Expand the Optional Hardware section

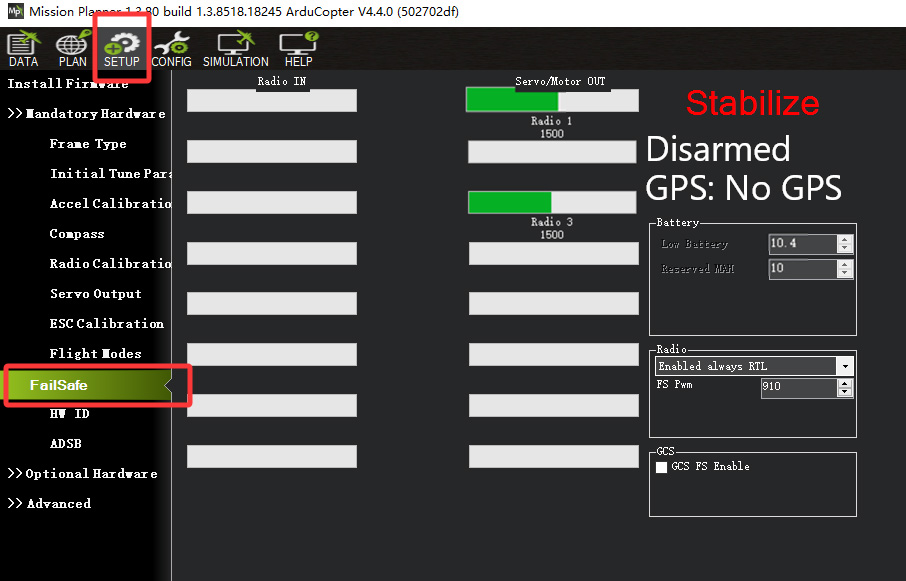point(83,474)
